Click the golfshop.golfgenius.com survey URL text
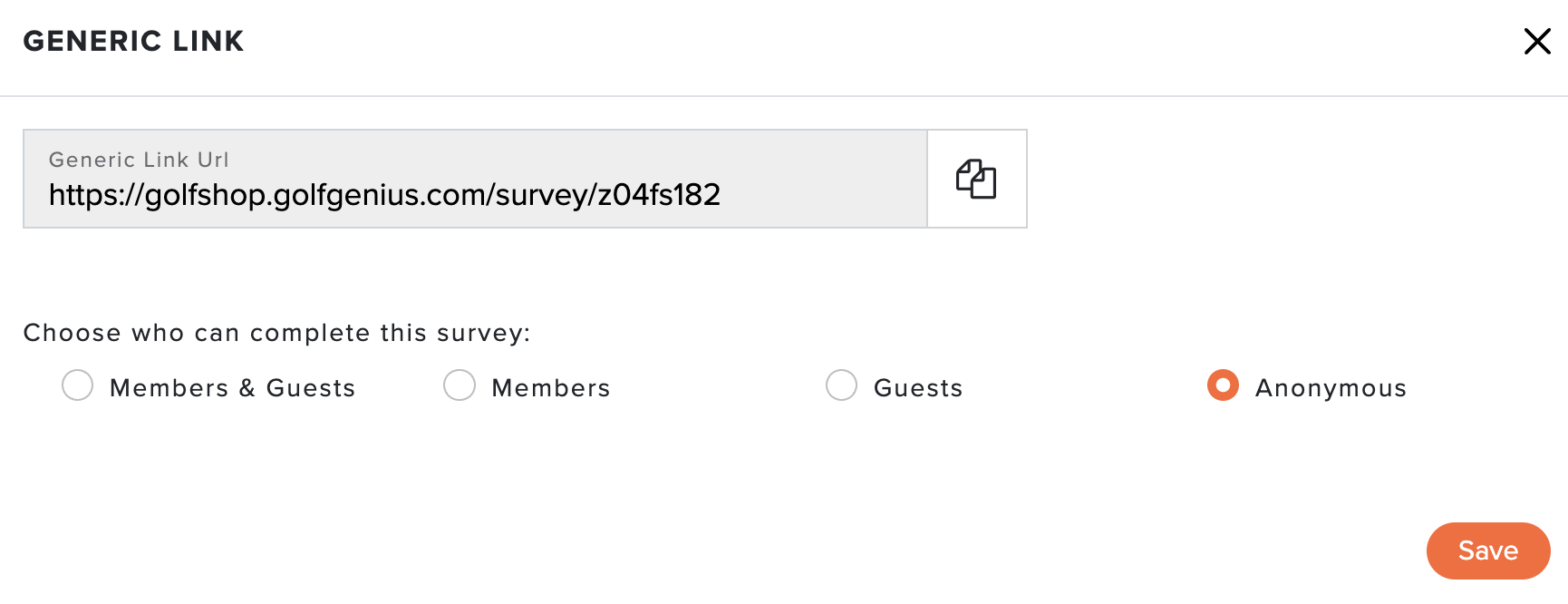Screen dimensions: 1568x604 [x=384, y=195]
